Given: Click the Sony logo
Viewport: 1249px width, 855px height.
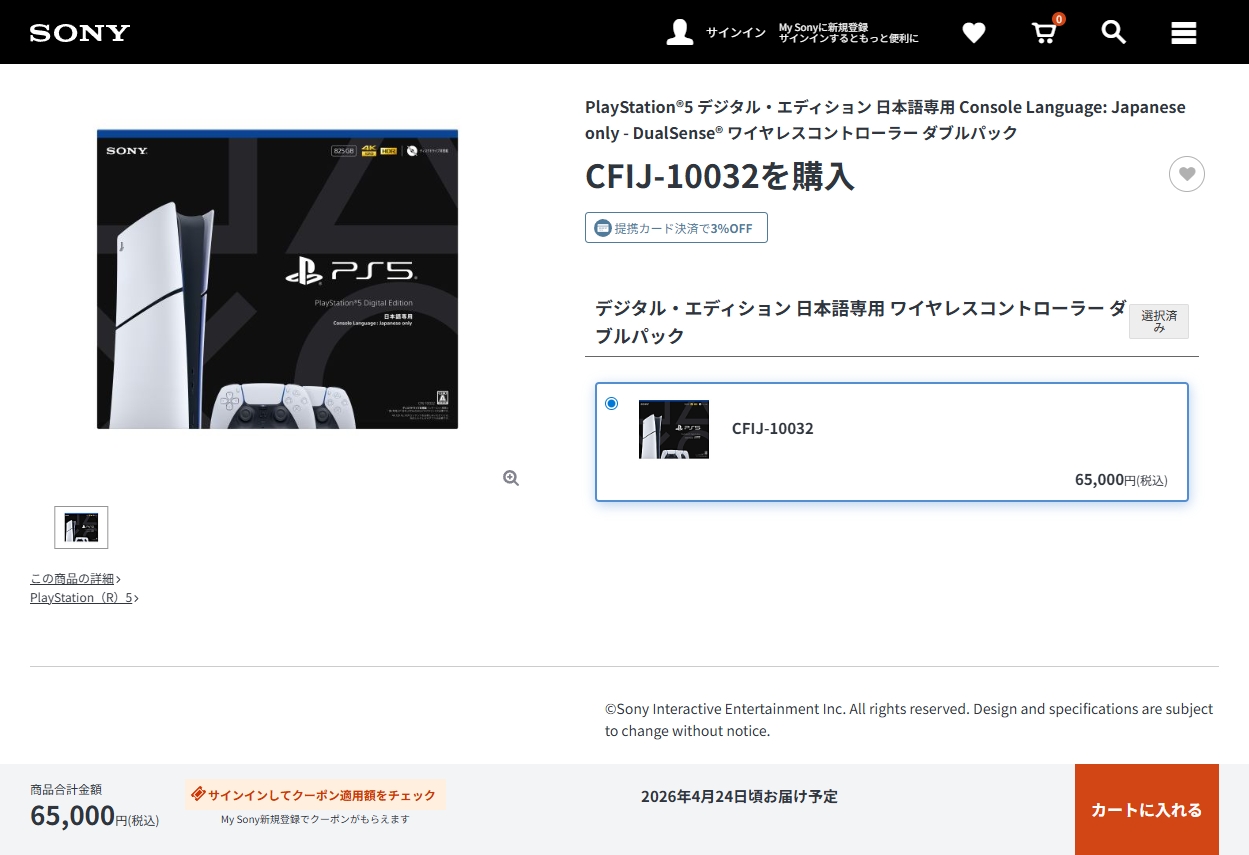Looking at the screenshot, I should 80,33.
